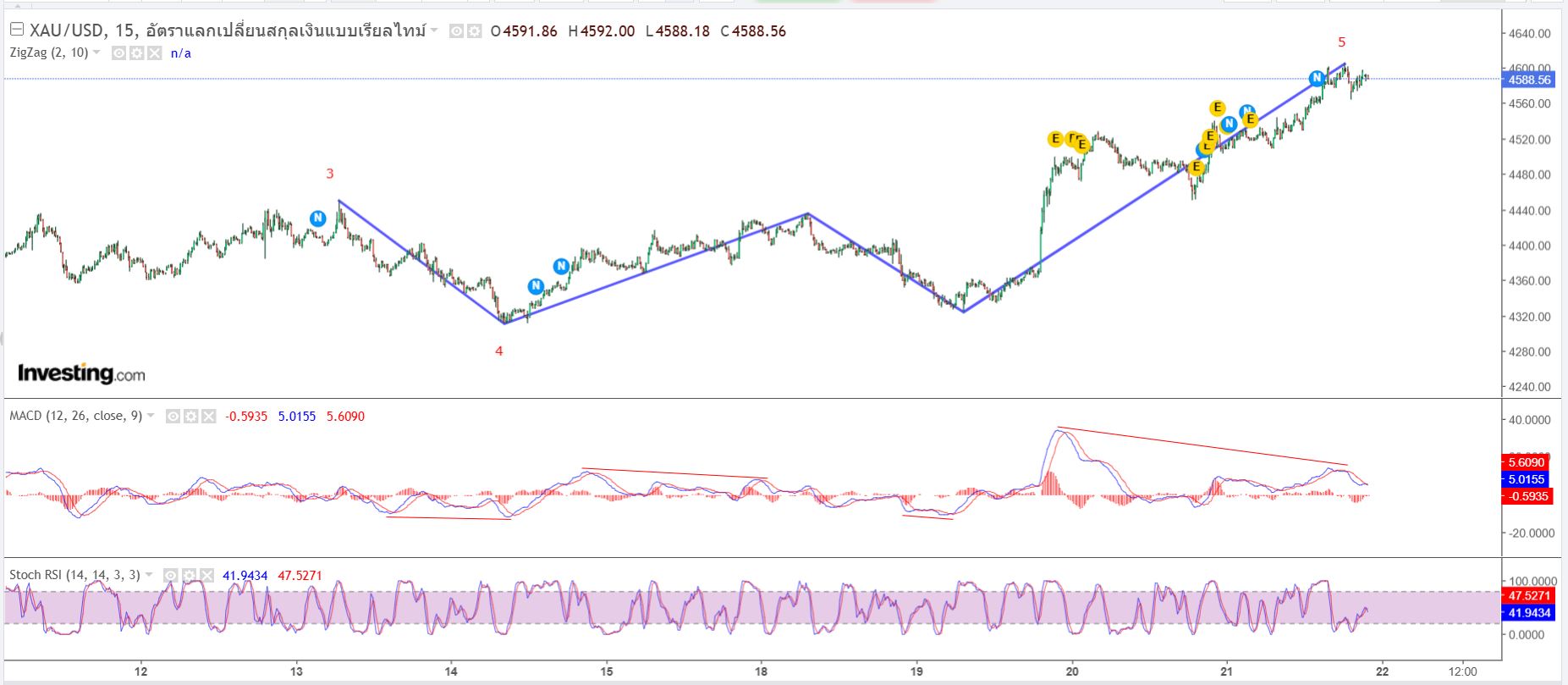Click the C4588.56 close price value
Viewport: 1568px width, 685px height.
pyautogui.click(x=753, y=31)
